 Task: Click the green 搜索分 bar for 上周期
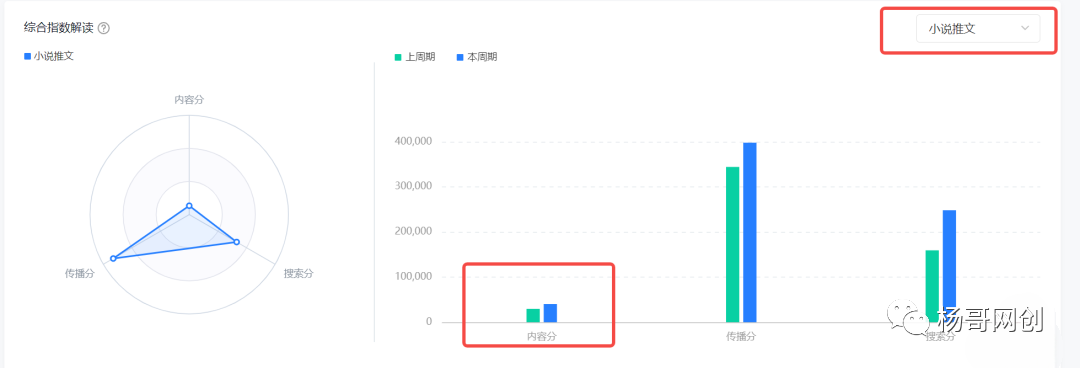[932, 286]
